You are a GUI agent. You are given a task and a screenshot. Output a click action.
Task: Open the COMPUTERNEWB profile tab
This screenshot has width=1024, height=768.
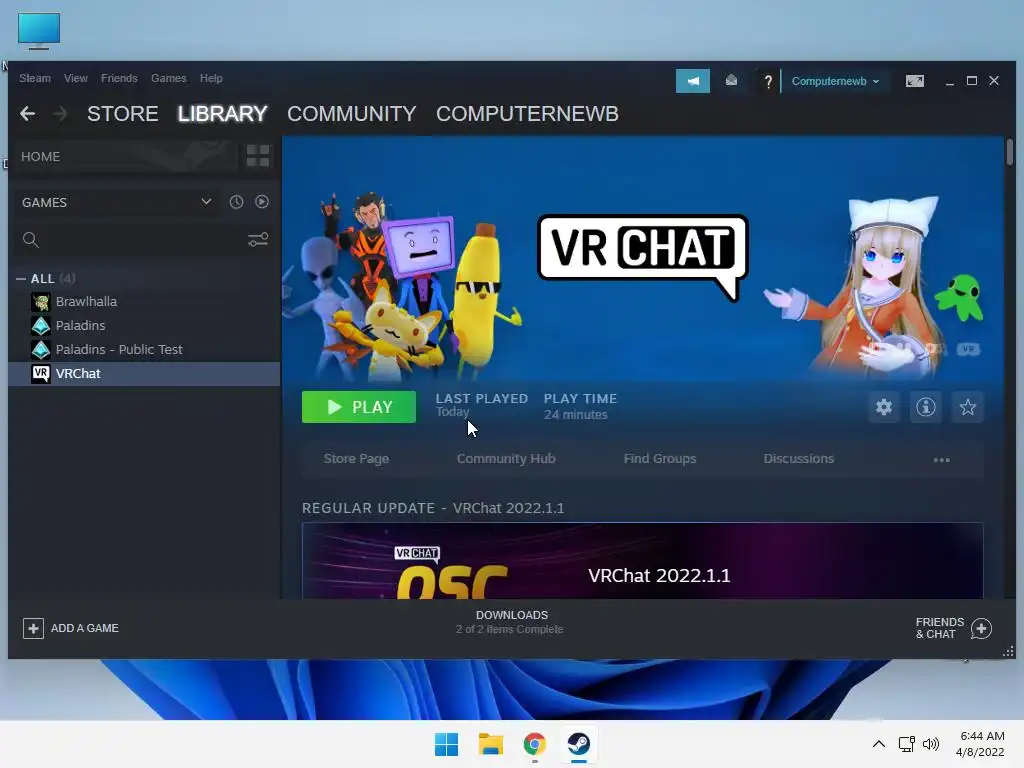(x=527, y=114)
